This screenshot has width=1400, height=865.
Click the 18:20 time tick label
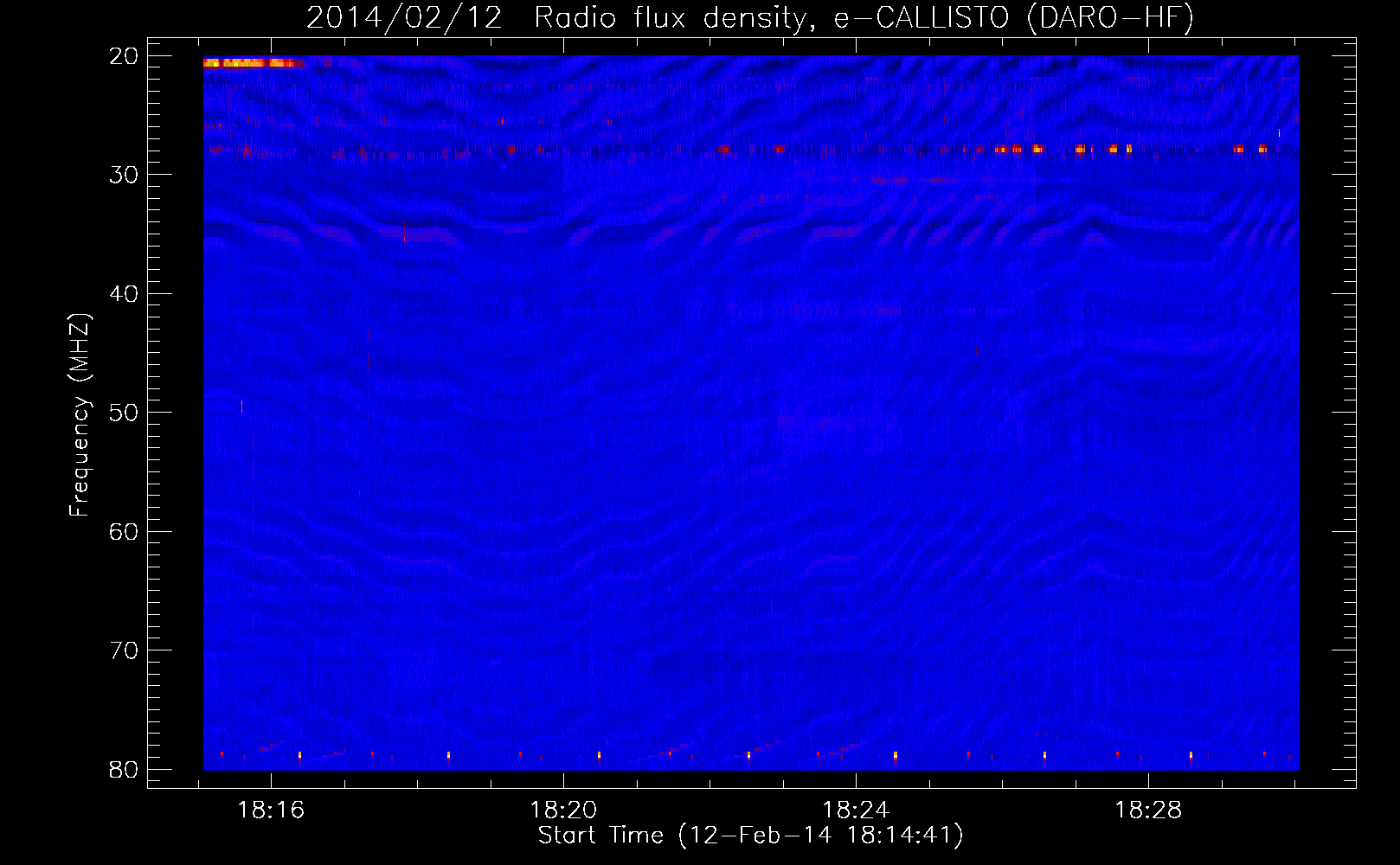pyautogui.click(x=563, y=811)
